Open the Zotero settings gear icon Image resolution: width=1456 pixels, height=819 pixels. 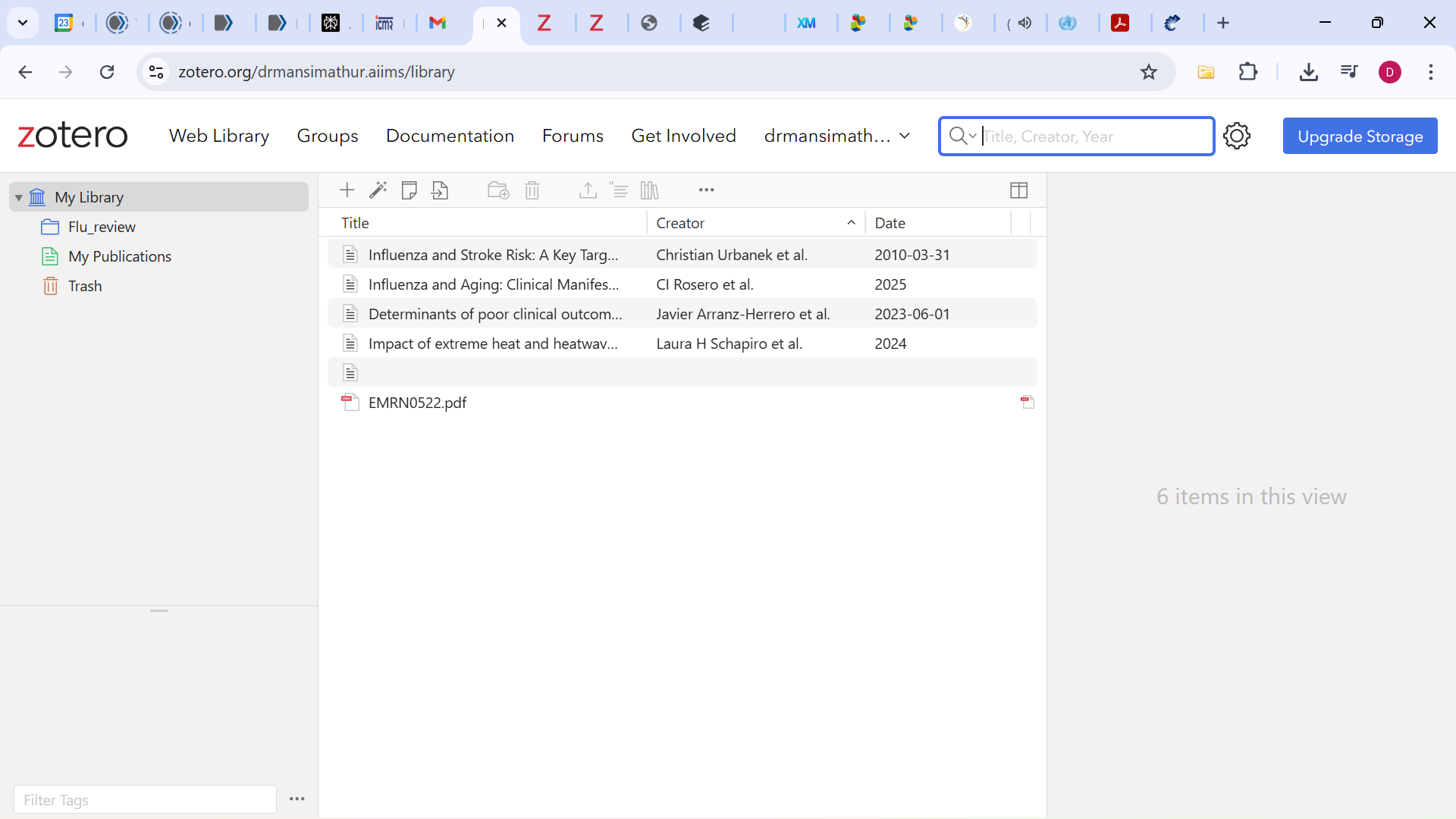[1236, 136]
